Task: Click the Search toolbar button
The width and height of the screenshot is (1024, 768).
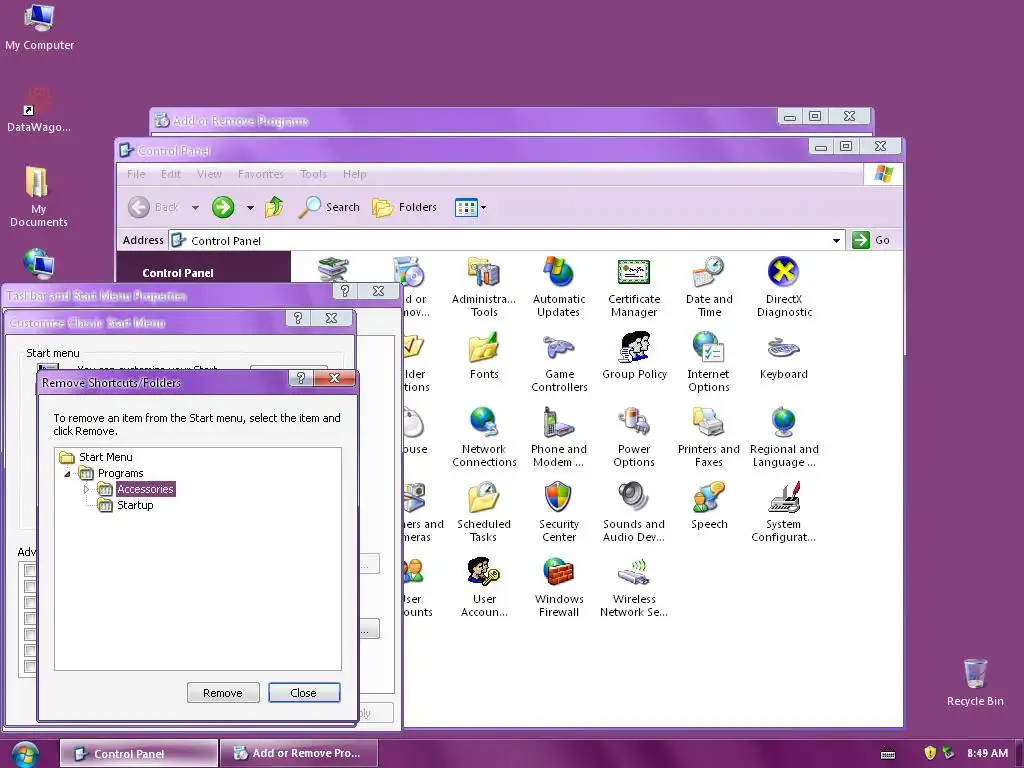Action: (329, 207)
